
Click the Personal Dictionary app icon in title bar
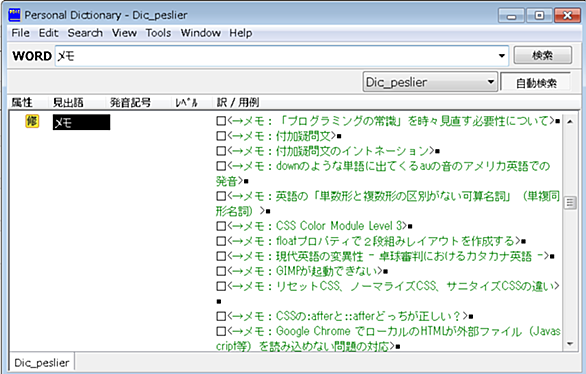(x=15, y=15)
